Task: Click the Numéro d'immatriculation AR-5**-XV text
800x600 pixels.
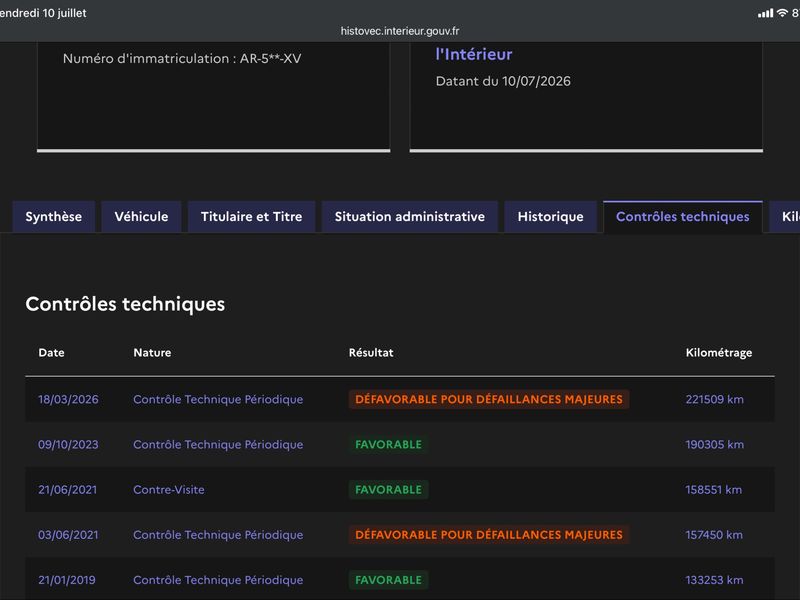Action: (x=182, y=59)
